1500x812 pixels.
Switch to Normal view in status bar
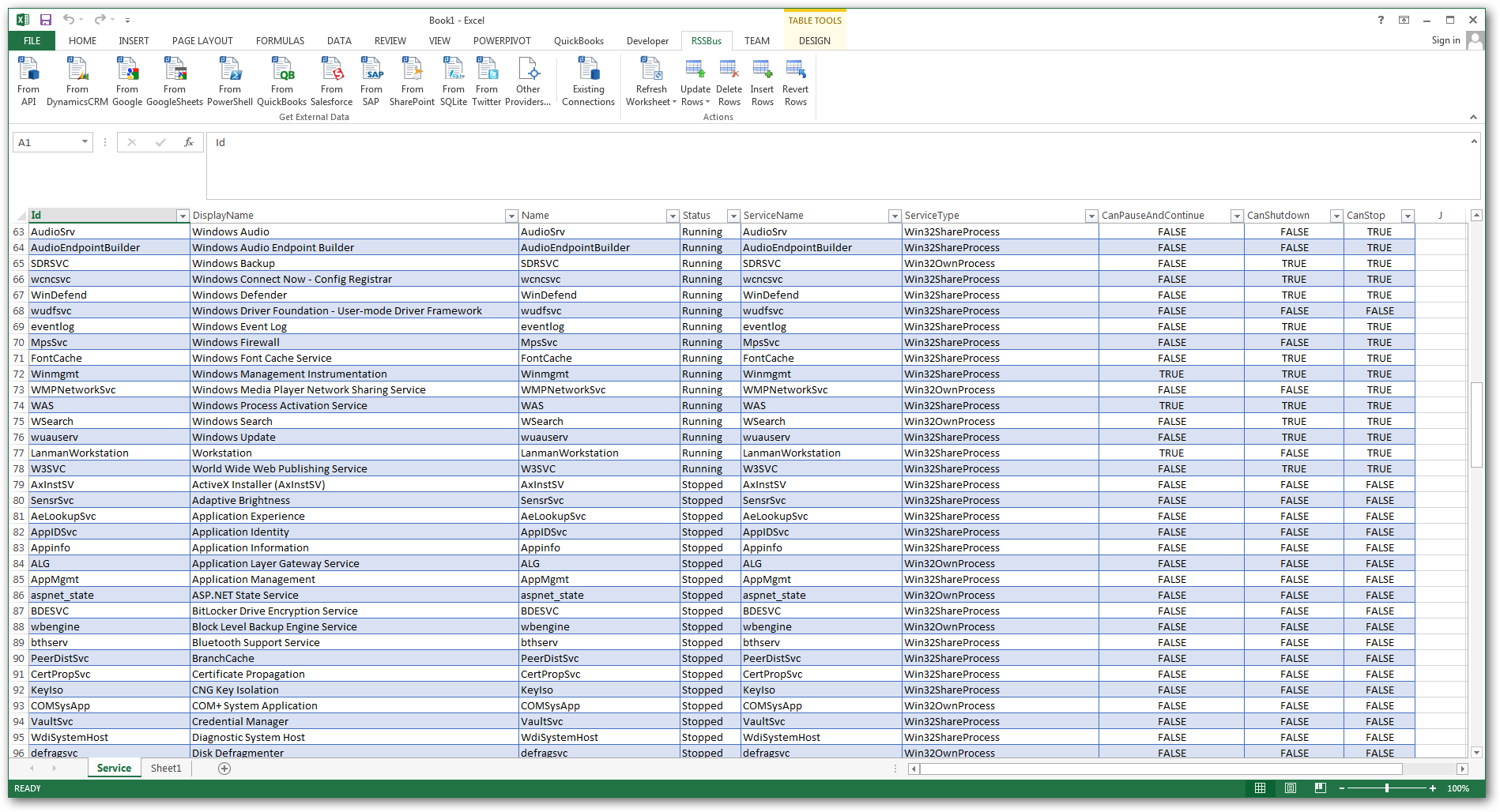(x=1261, y=788)
